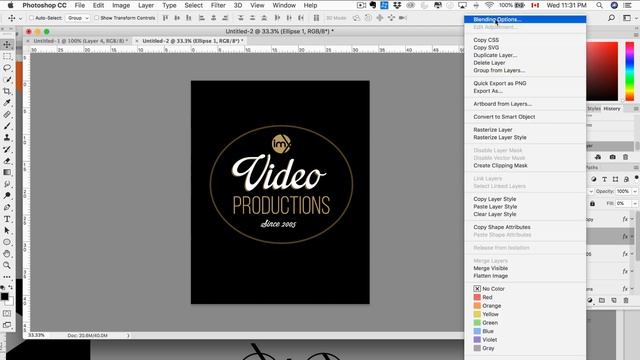
Task: Open Spotlight search in macOS menu bar
Action: (x=599, y=5)
